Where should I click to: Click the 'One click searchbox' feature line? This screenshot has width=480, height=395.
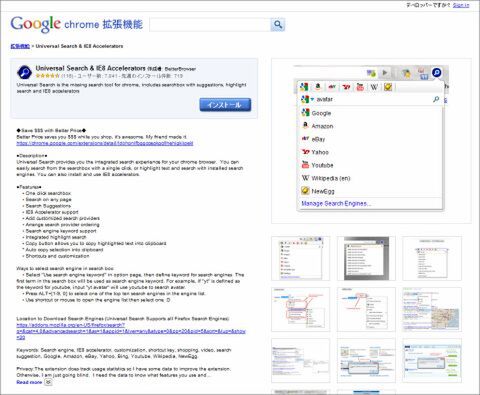click(48, 193)
